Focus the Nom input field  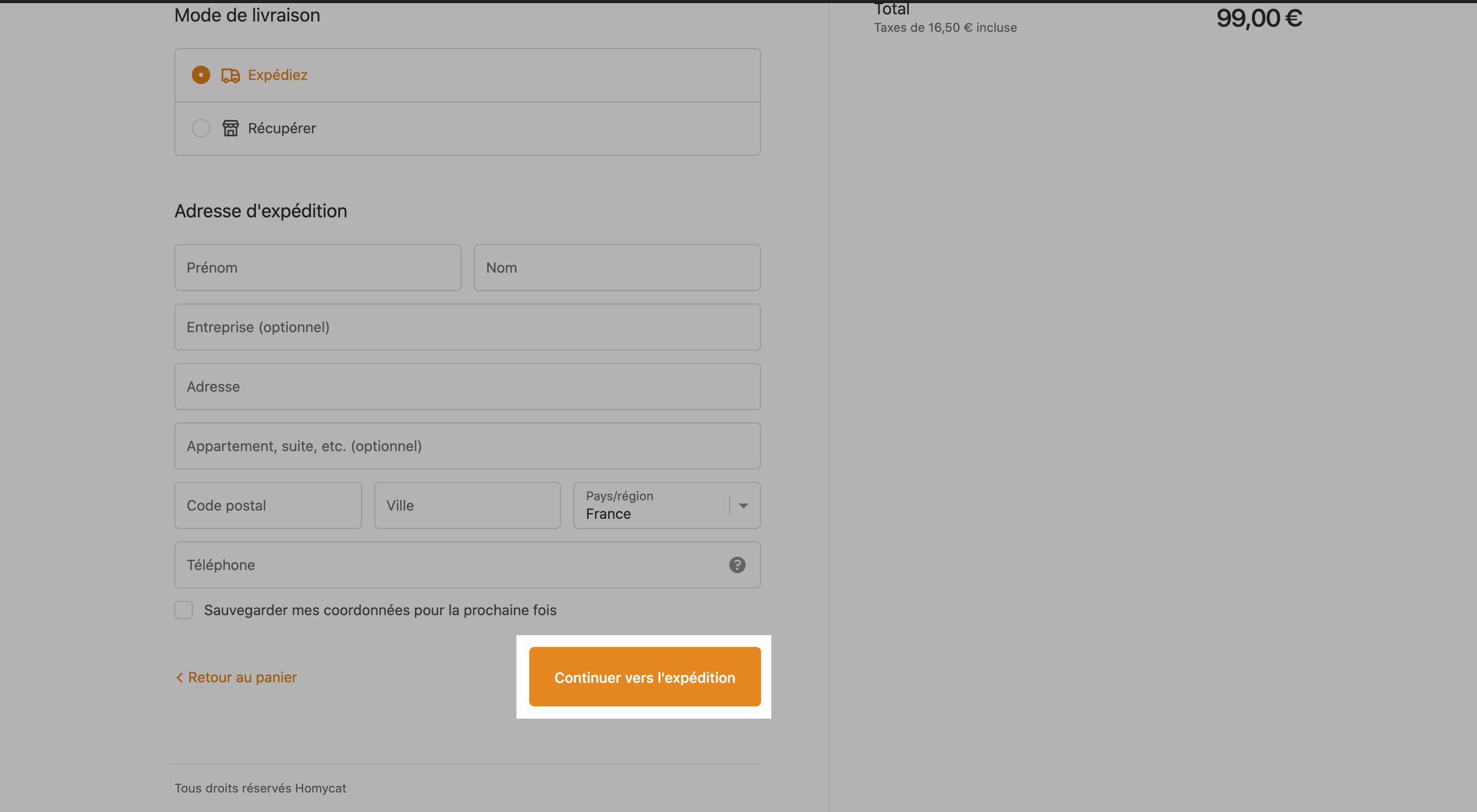(x=617, y=268)
